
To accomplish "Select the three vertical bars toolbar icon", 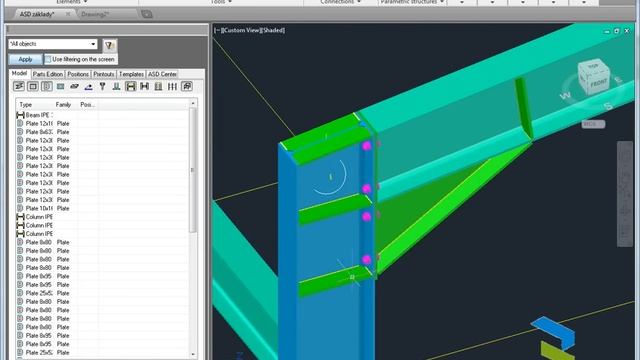I will point(172,86).
